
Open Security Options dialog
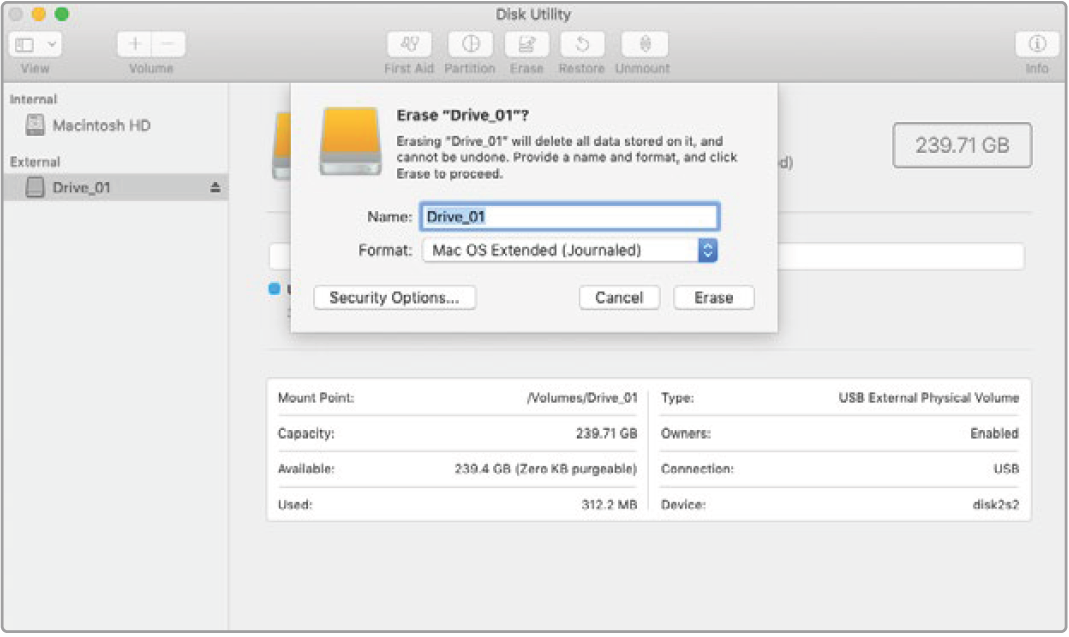pos(395,297)
